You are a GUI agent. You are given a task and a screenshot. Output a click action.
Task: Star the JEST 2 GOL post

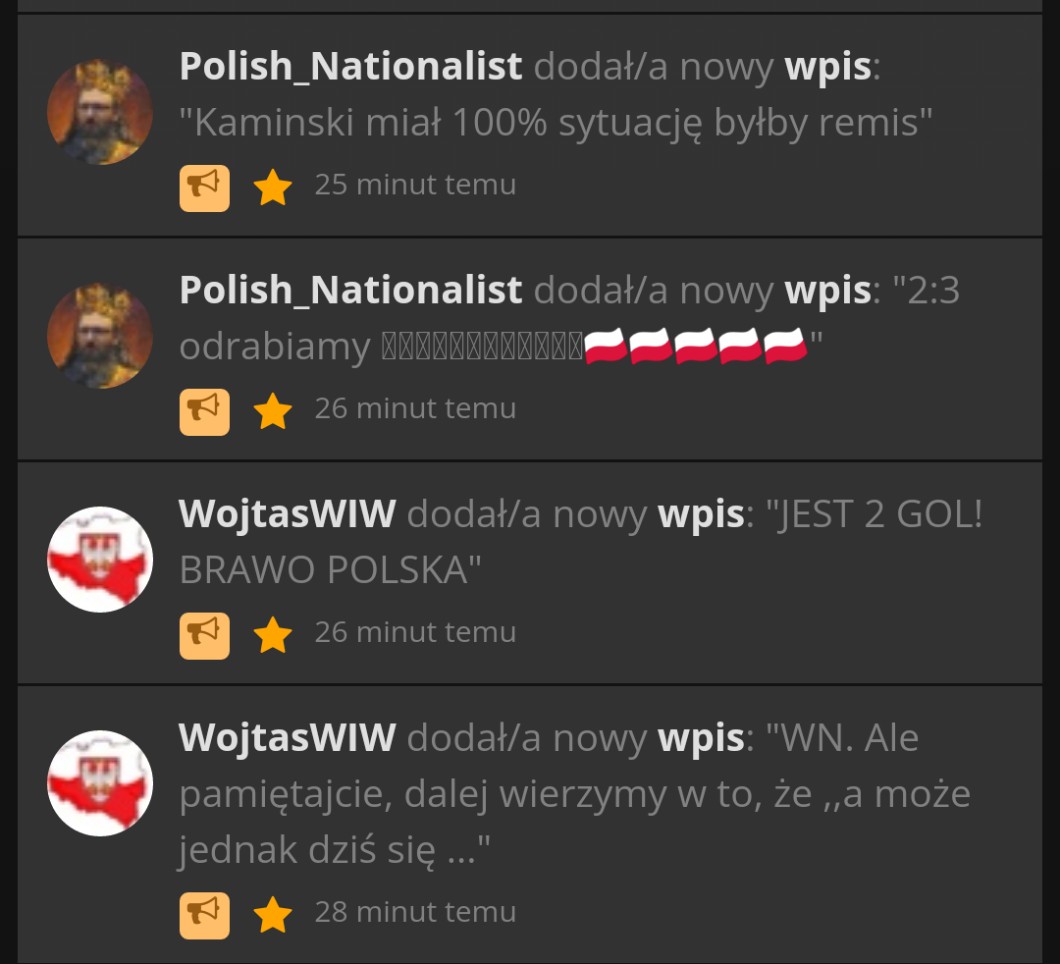(x=272, y=635)
